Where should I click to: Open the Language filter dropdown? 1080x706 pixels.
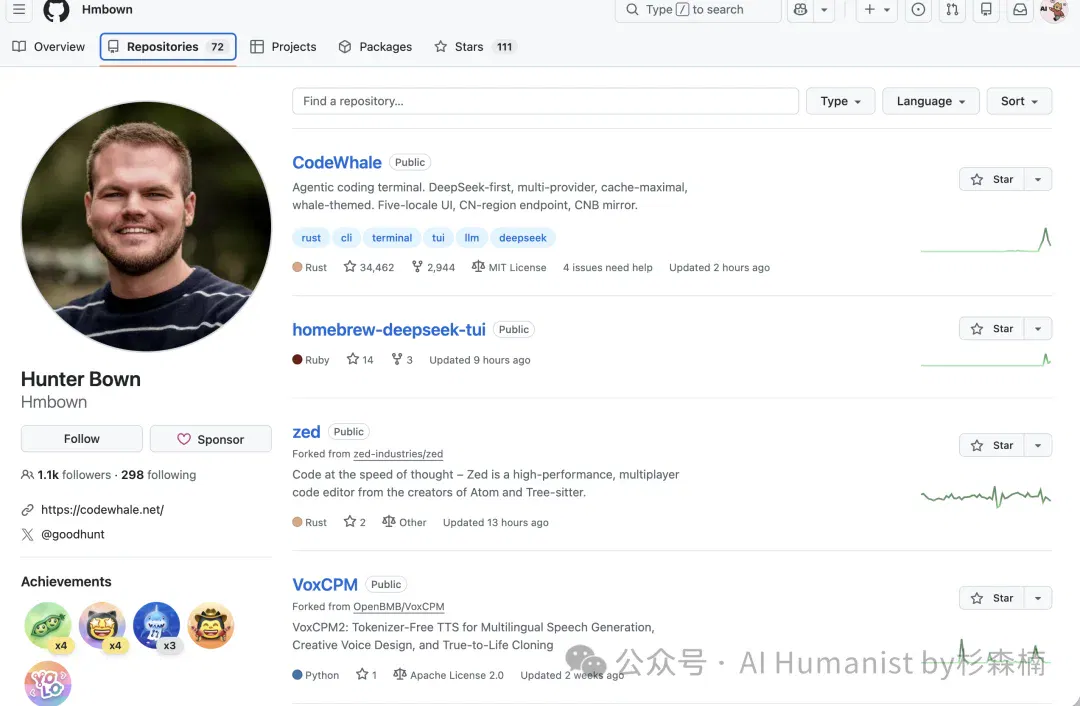[x=931, y=101]
